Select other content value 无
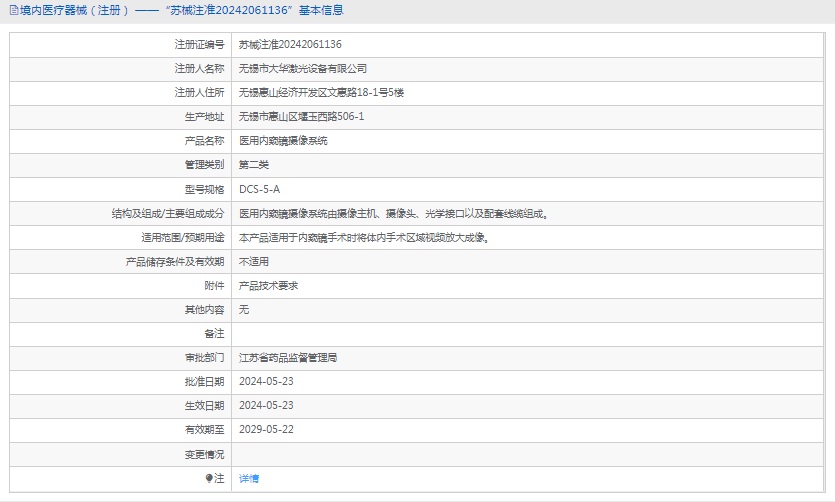Screen dimensions: 835x502 (244, 310)
